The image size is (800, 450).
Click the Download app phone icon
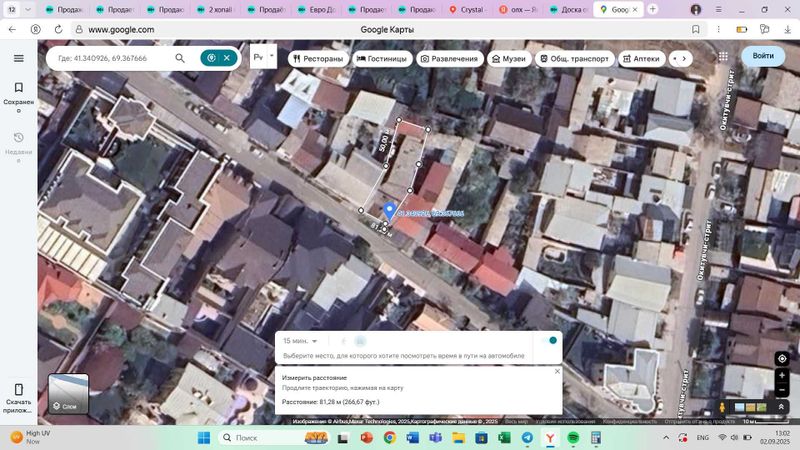tap(18, 390)
